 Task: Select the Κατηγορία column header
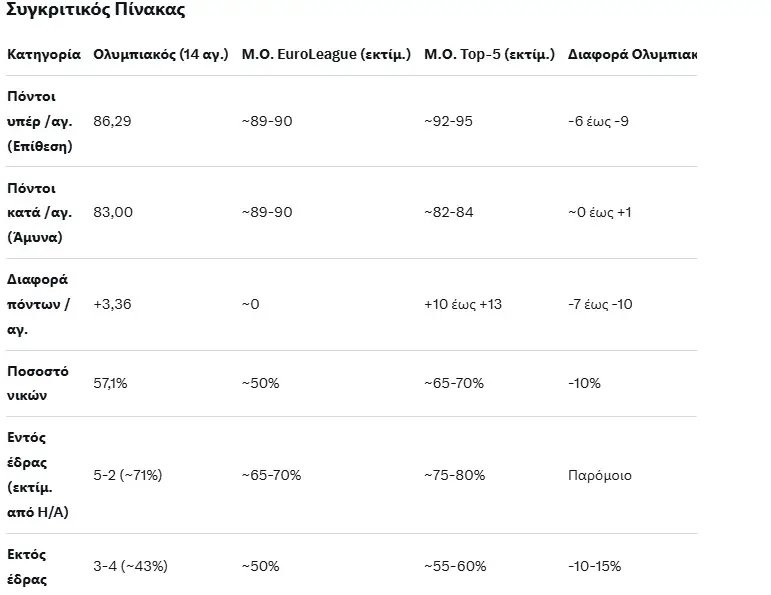pos(44,54)
